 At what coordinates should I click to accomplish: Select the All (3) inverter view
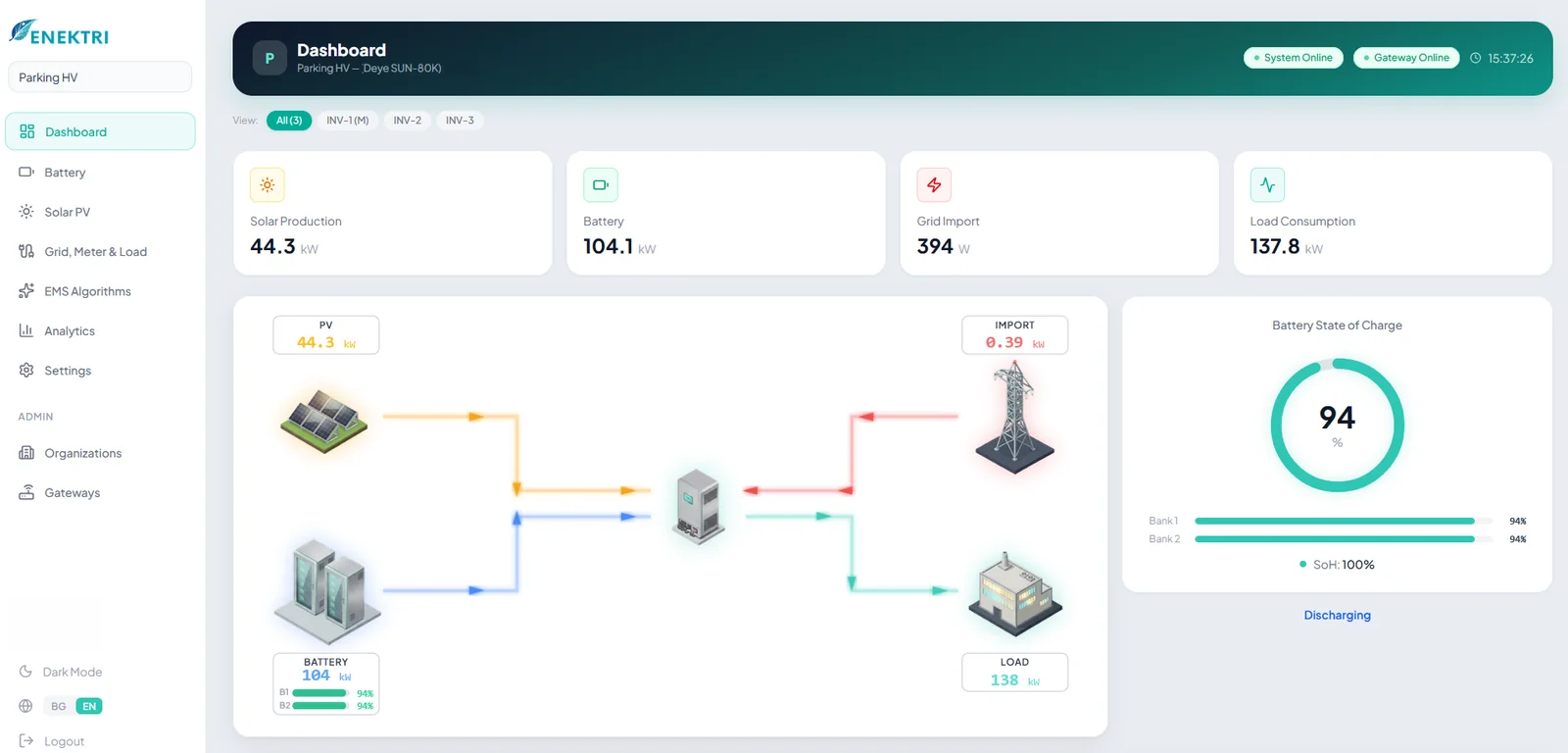[x=289, y=121]
